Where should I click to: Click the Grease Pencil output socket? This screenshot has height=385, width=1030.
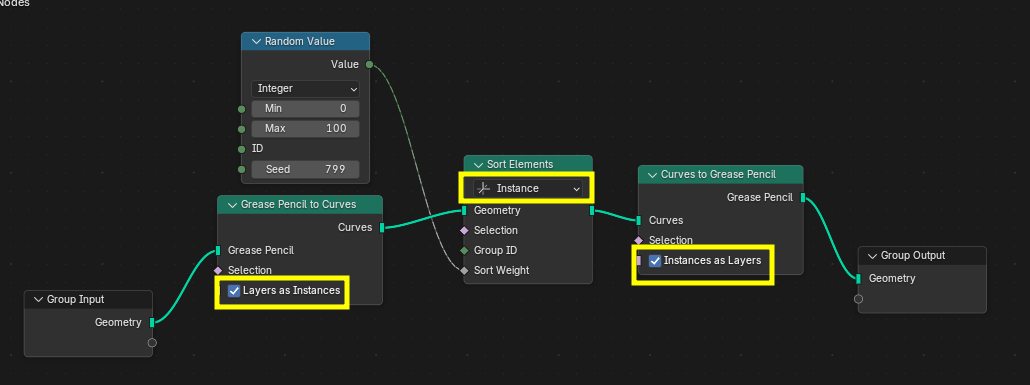click(x=803, y=197)
